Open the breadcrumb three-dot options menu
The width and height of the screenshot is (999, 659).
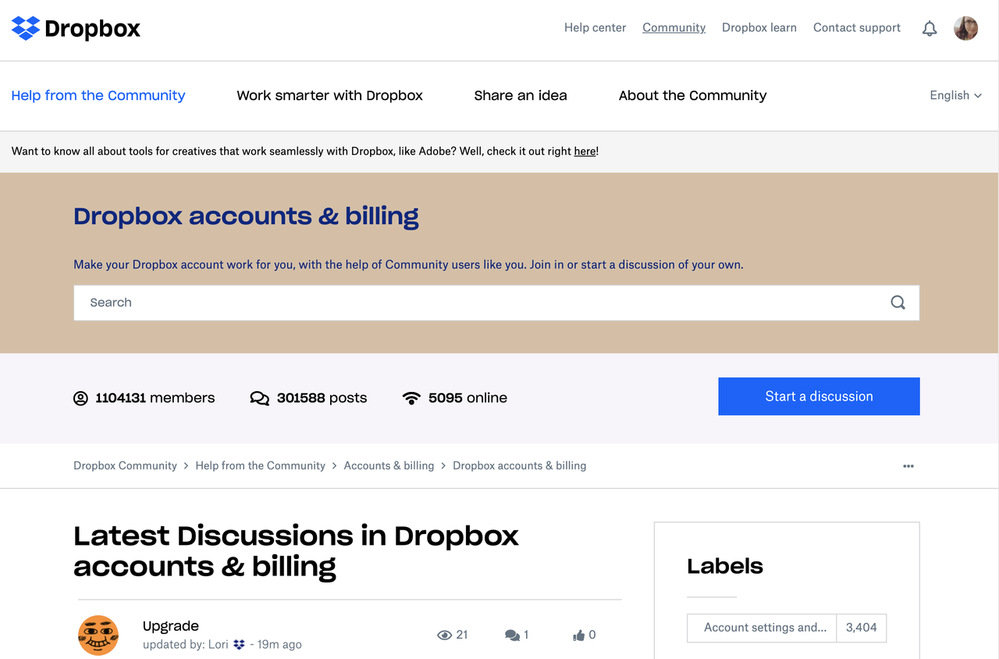pyautogui.click(x=908, y=466)
